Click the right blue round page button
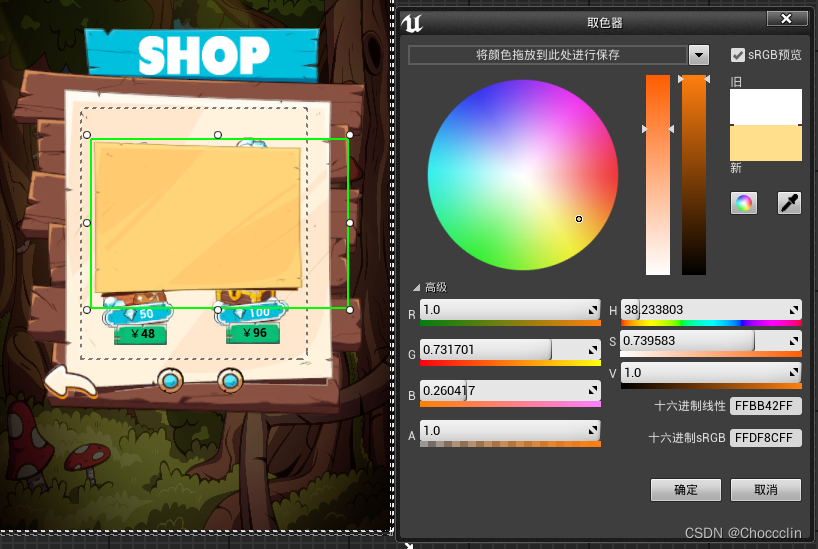818x549 pixels. tap(230, 381)
